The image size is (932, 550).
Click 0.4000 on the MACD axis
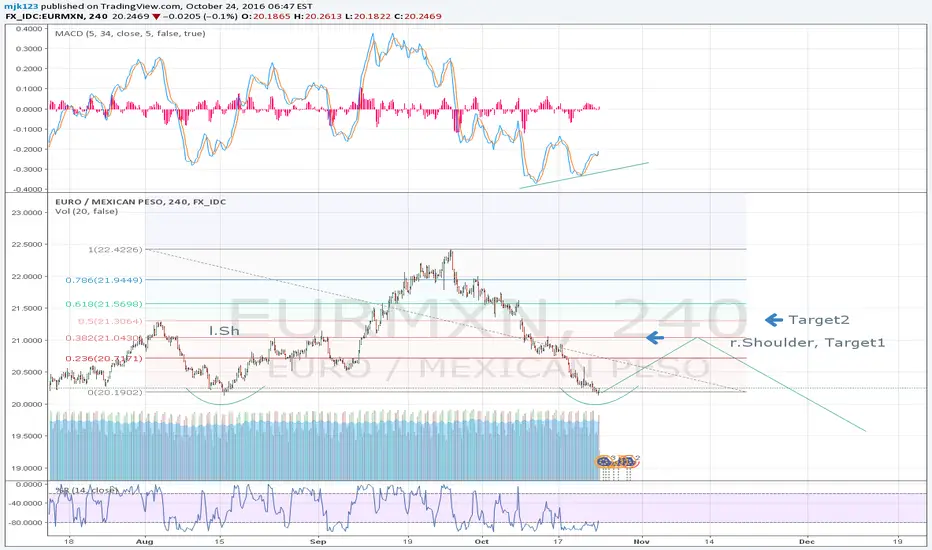[29, 29]
